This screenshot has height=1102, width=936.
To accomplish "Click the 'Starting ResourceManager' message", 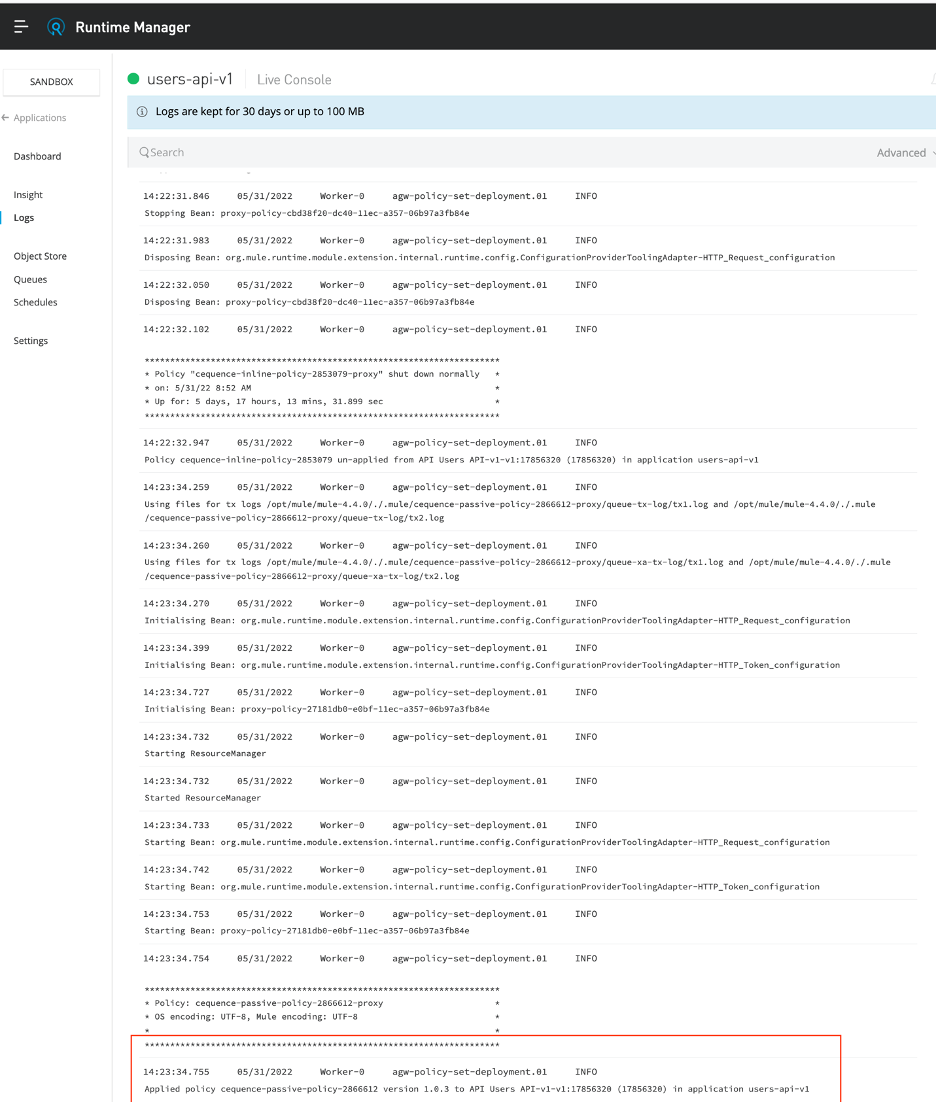I will click(205, 754).
